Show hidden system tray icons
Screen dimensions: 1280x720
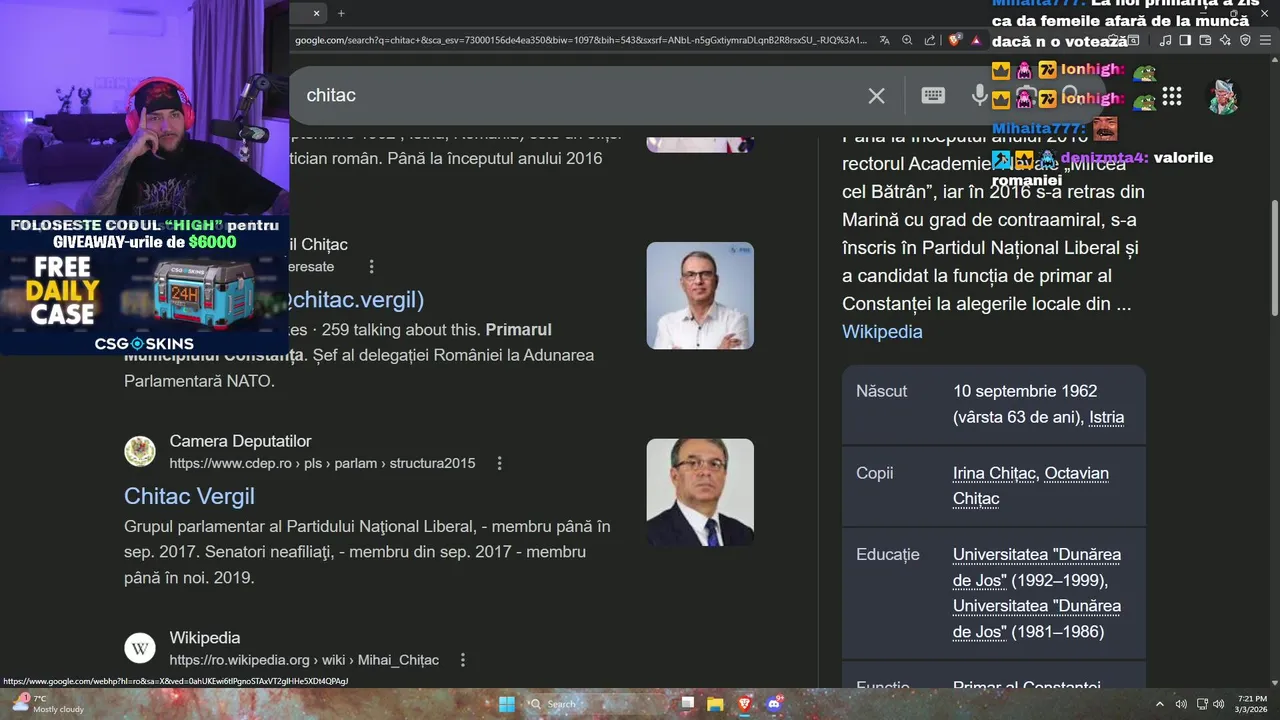tap(1160, 704)
